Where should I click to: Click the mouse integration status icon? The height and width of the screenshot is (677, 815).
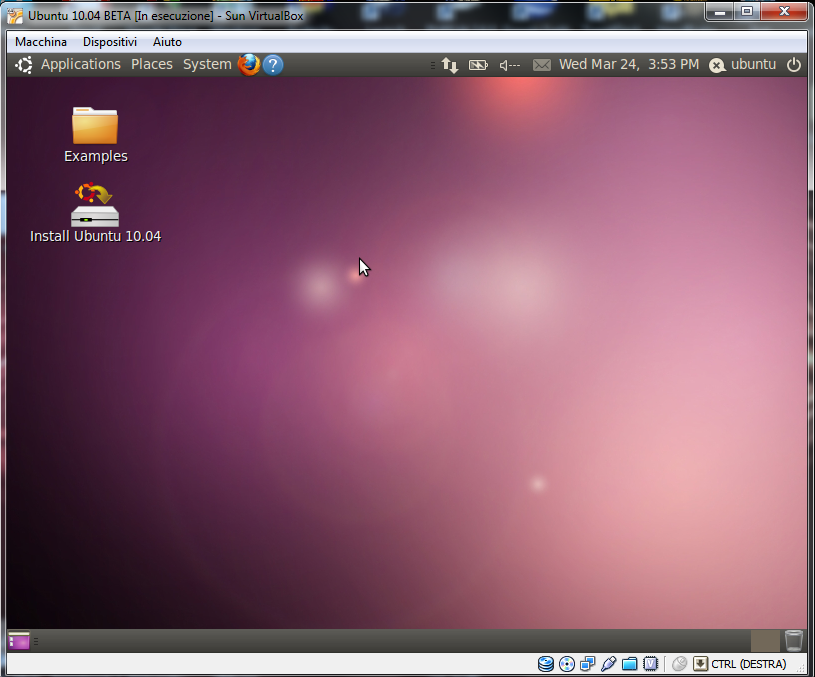click(679, 664)
